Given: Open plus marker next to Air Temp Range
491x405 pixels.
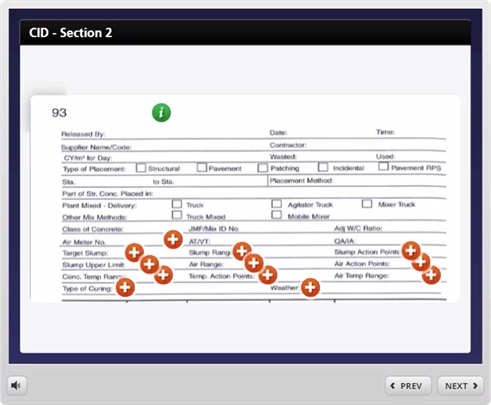Looking at the screenshot, I should point(431,275).
